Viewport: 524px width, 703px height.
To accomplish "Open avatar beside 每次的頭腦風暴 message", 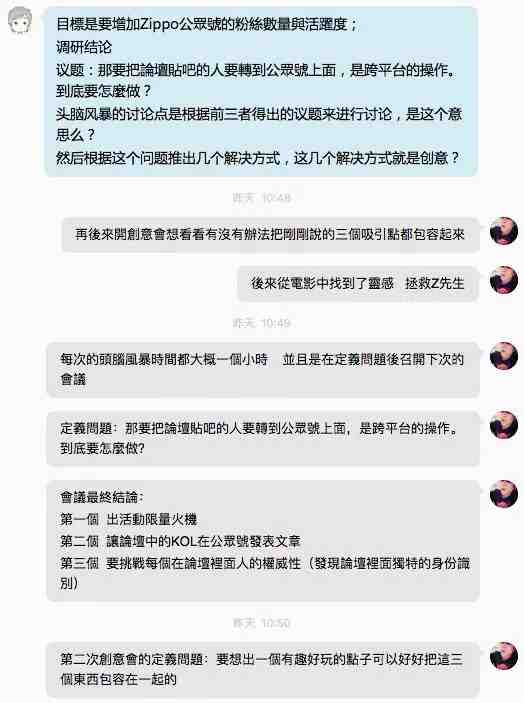I will (504, 356).
